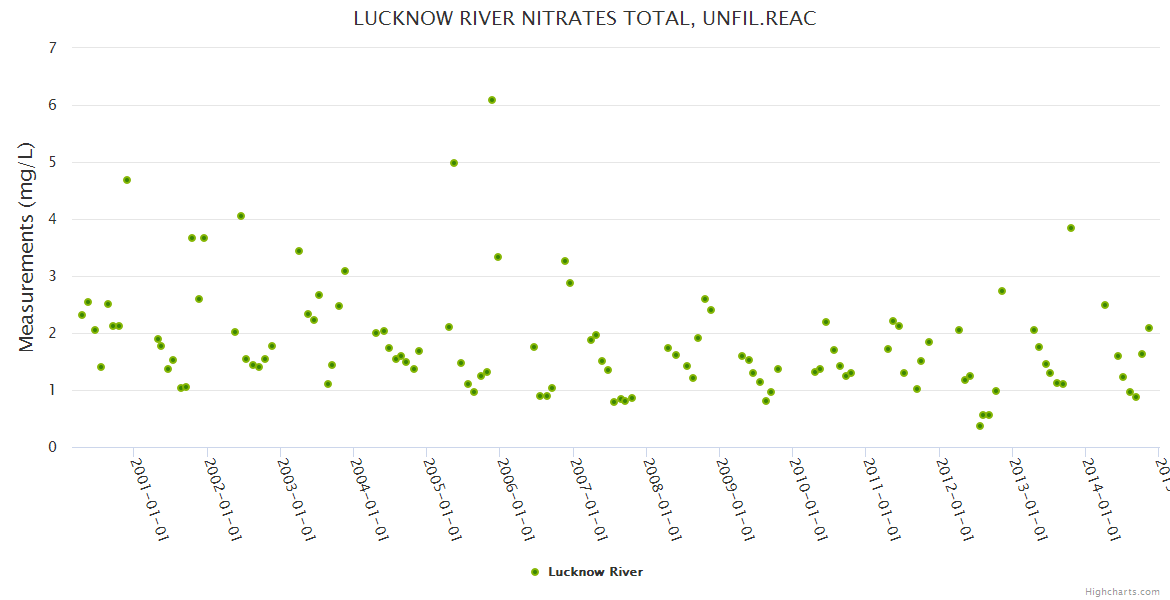Click the y-axis label 7

52,48
